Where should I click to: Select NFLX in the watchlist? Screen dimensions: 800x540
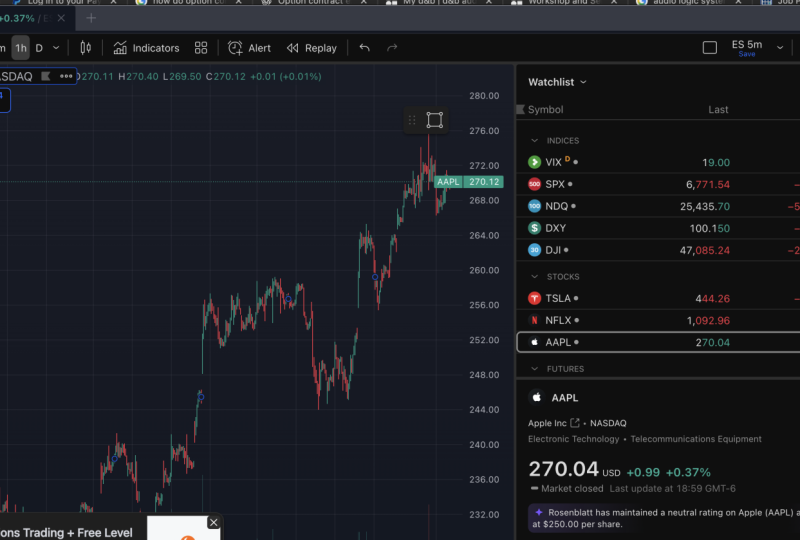click(x=658, y=321)
